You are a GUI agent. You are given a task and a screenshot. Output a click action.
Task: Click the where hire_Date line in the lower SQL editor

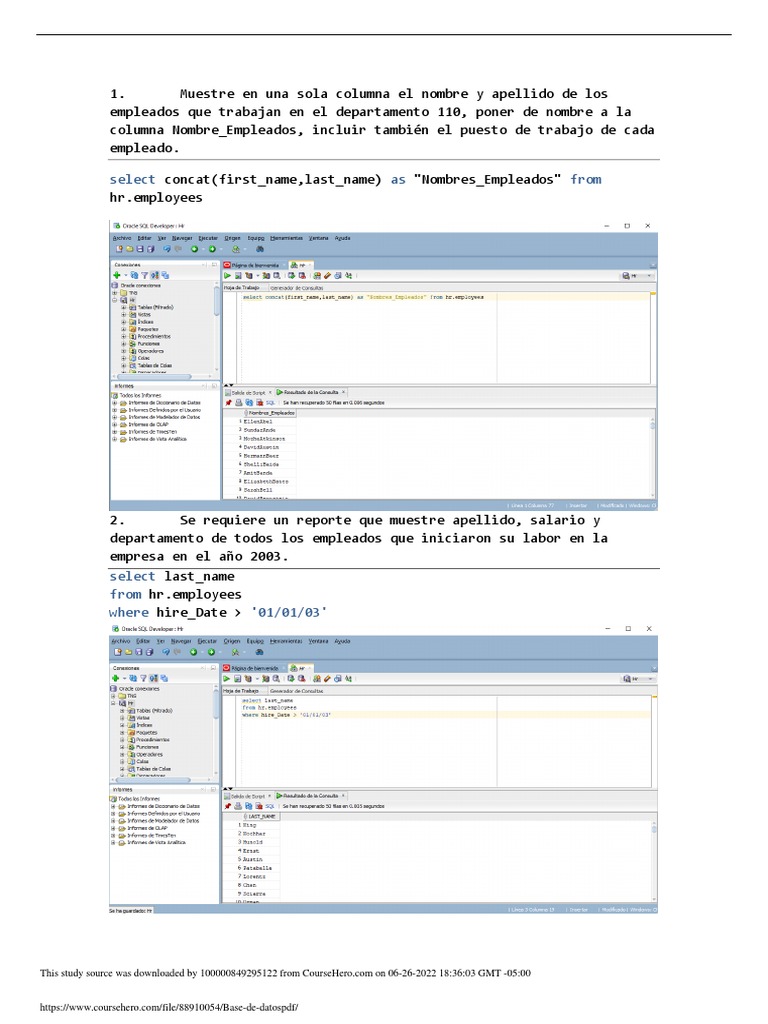tap(287, 715)
